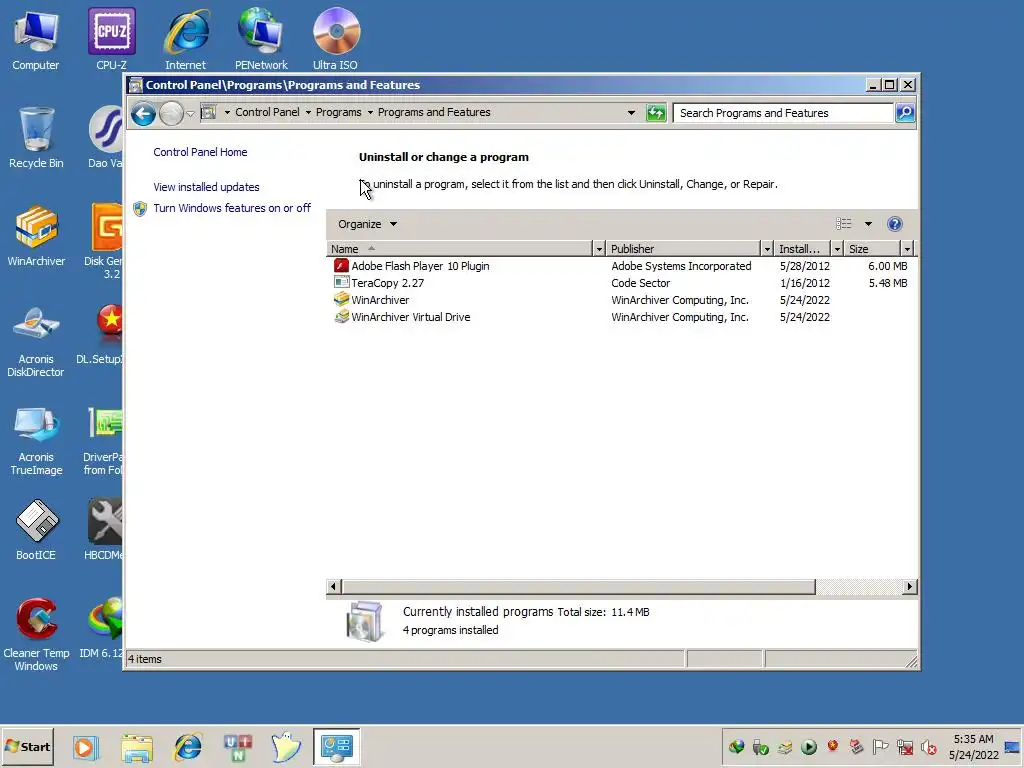
Task: Expand the address bar history dropdown
Action: pyautogui.click(x=631, y=113)
